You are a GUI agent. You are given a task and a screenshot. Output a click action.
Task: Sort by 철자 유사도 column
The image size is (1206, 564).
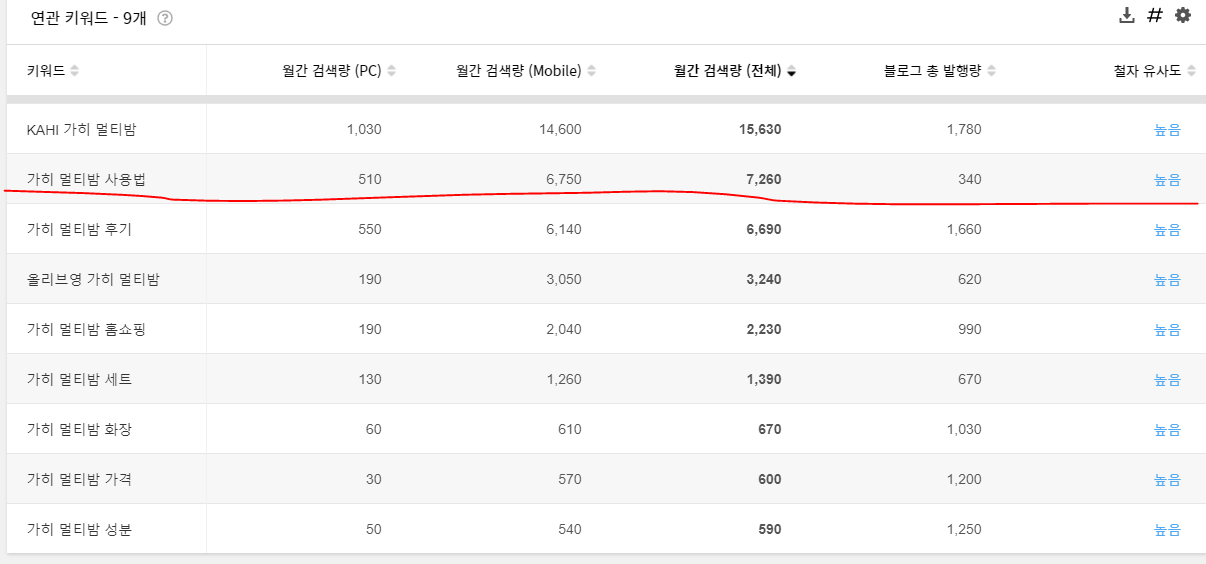[1191, 71]
